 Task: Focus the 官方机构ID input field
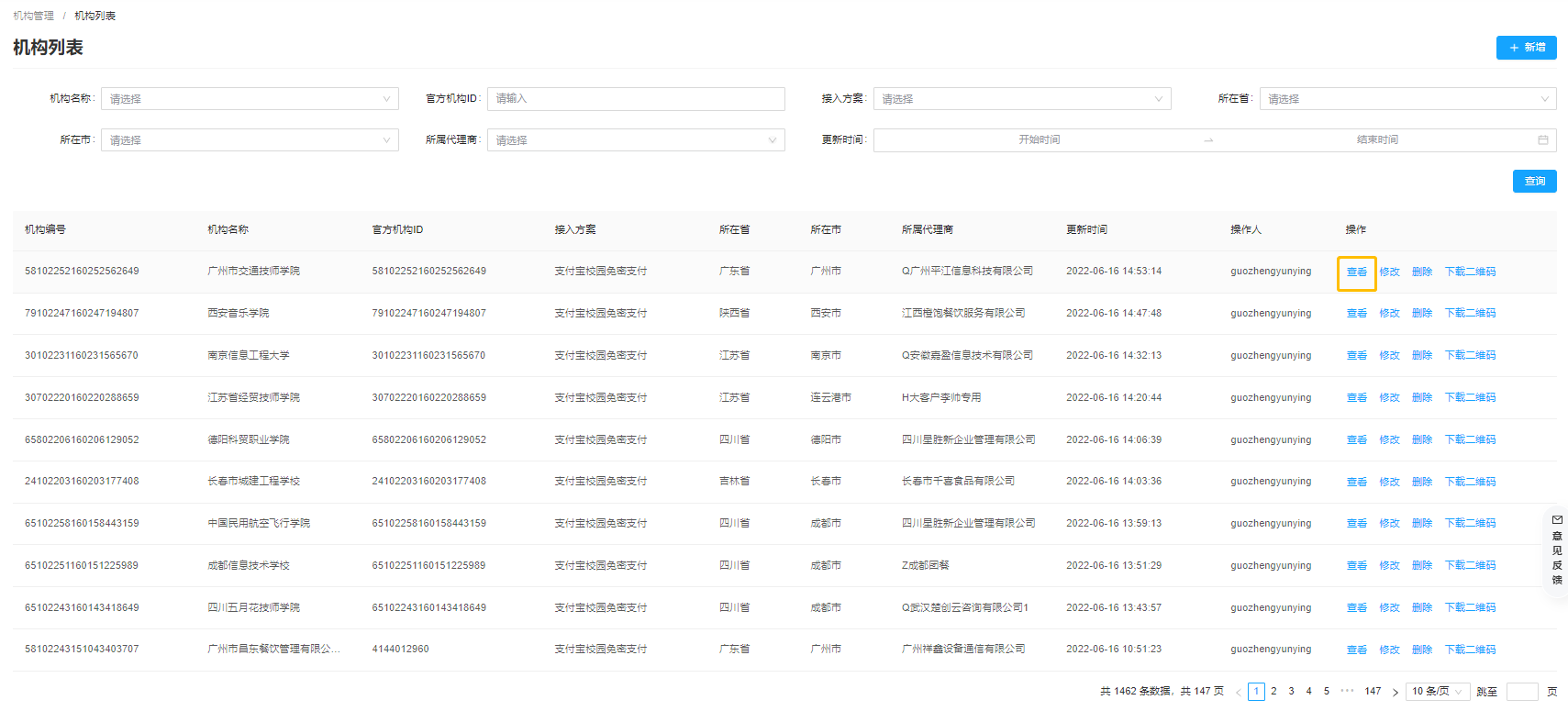636,99
